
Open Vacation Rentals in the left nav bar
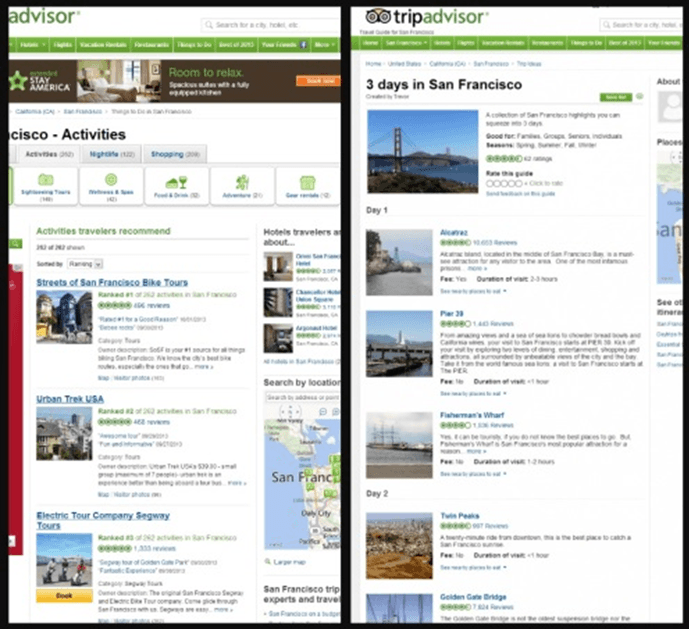click(x=103, y=45)
